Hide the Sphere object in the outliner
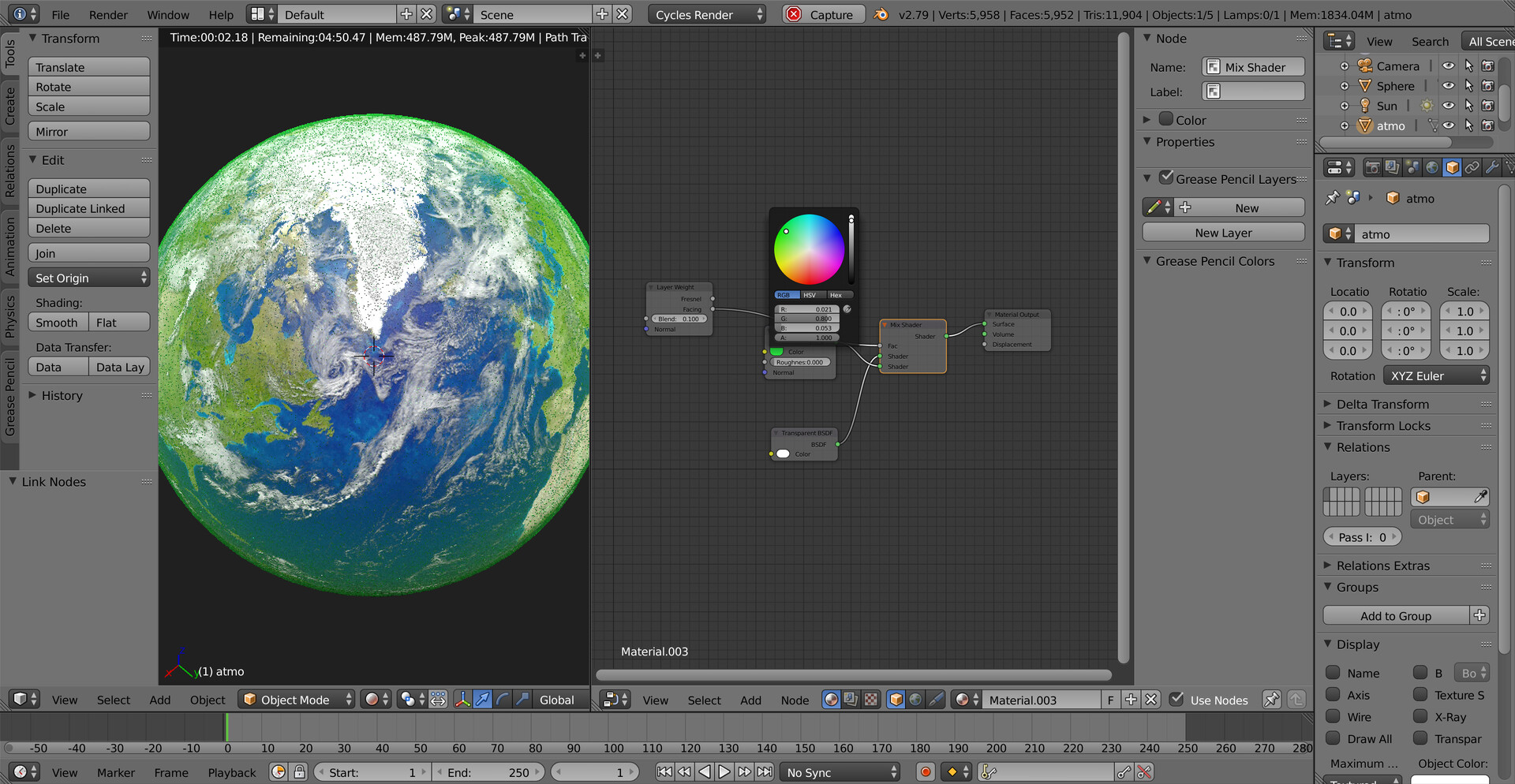 (x=1448, y=86)
